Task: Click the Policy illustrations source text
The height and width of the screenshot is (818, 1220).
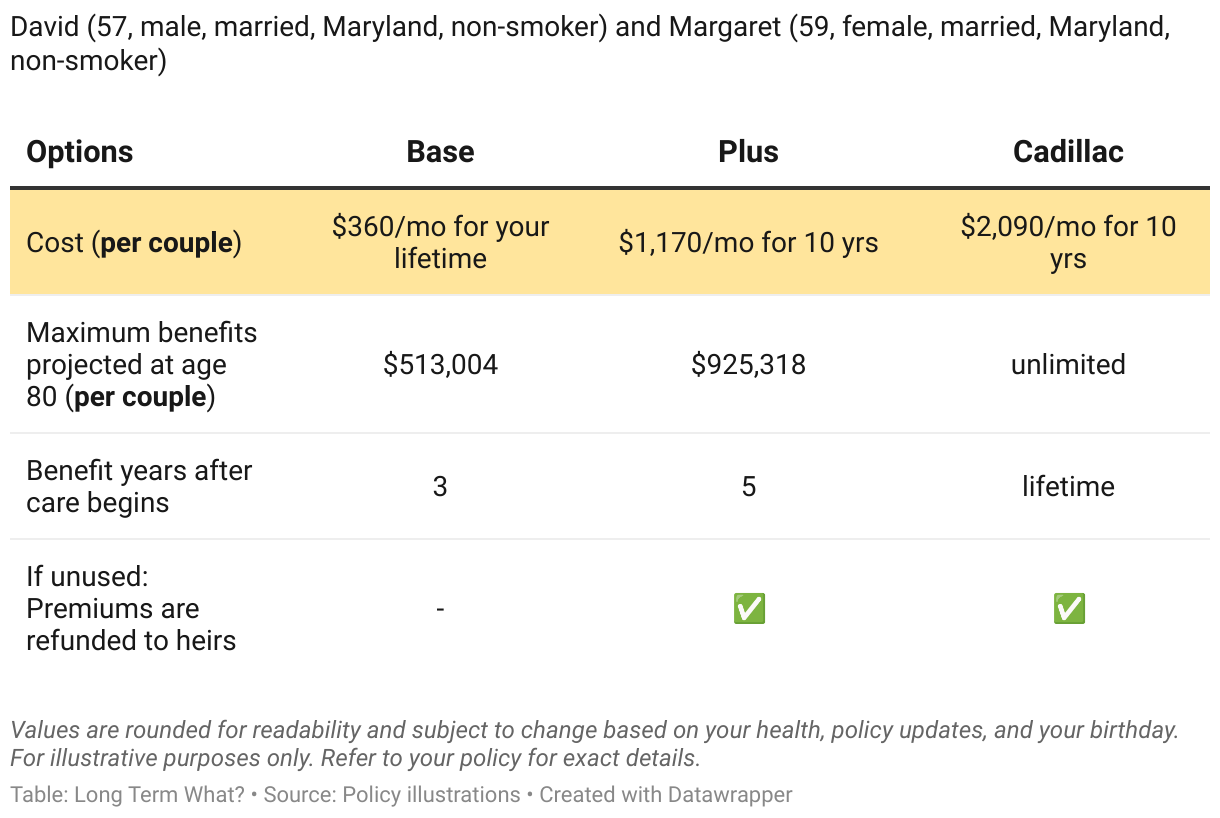Action: (431, 795)
